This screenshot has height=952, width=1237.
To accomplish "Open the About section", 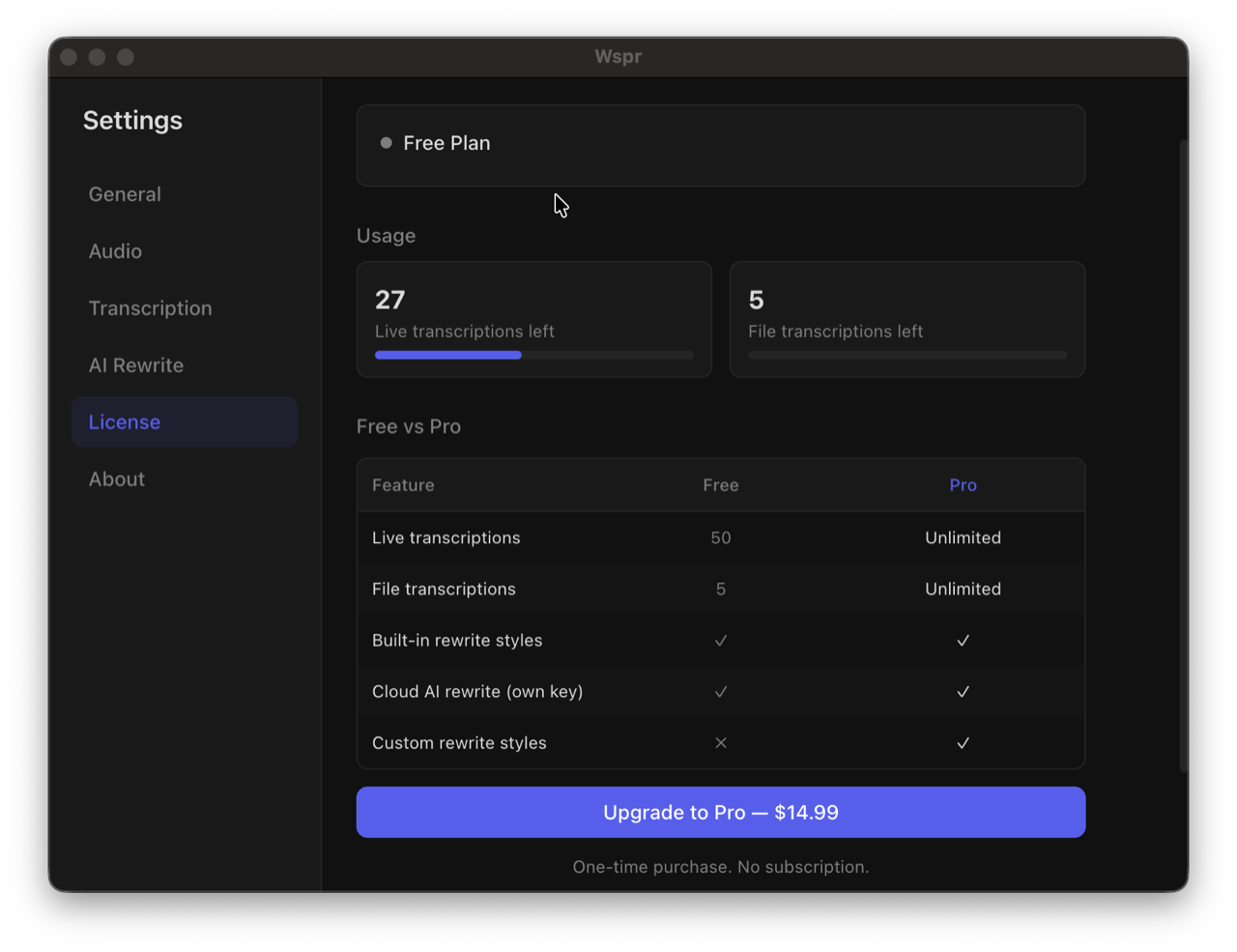I will 117,479.
